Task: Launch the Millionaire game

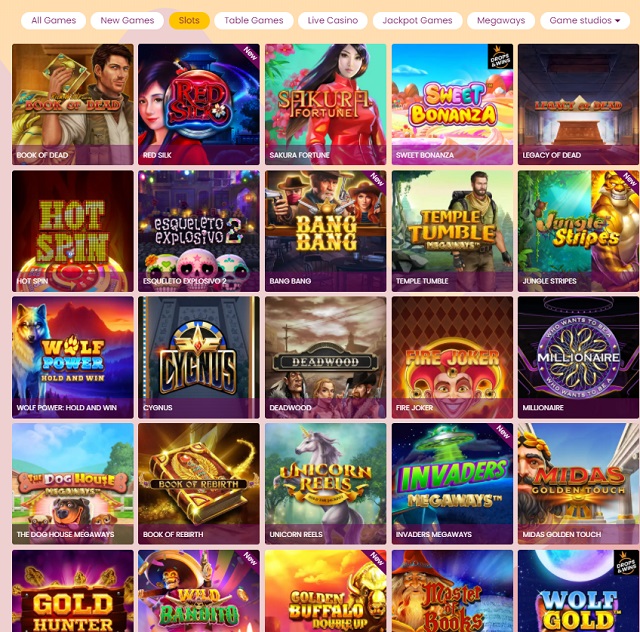Action: tap(578, 358)
